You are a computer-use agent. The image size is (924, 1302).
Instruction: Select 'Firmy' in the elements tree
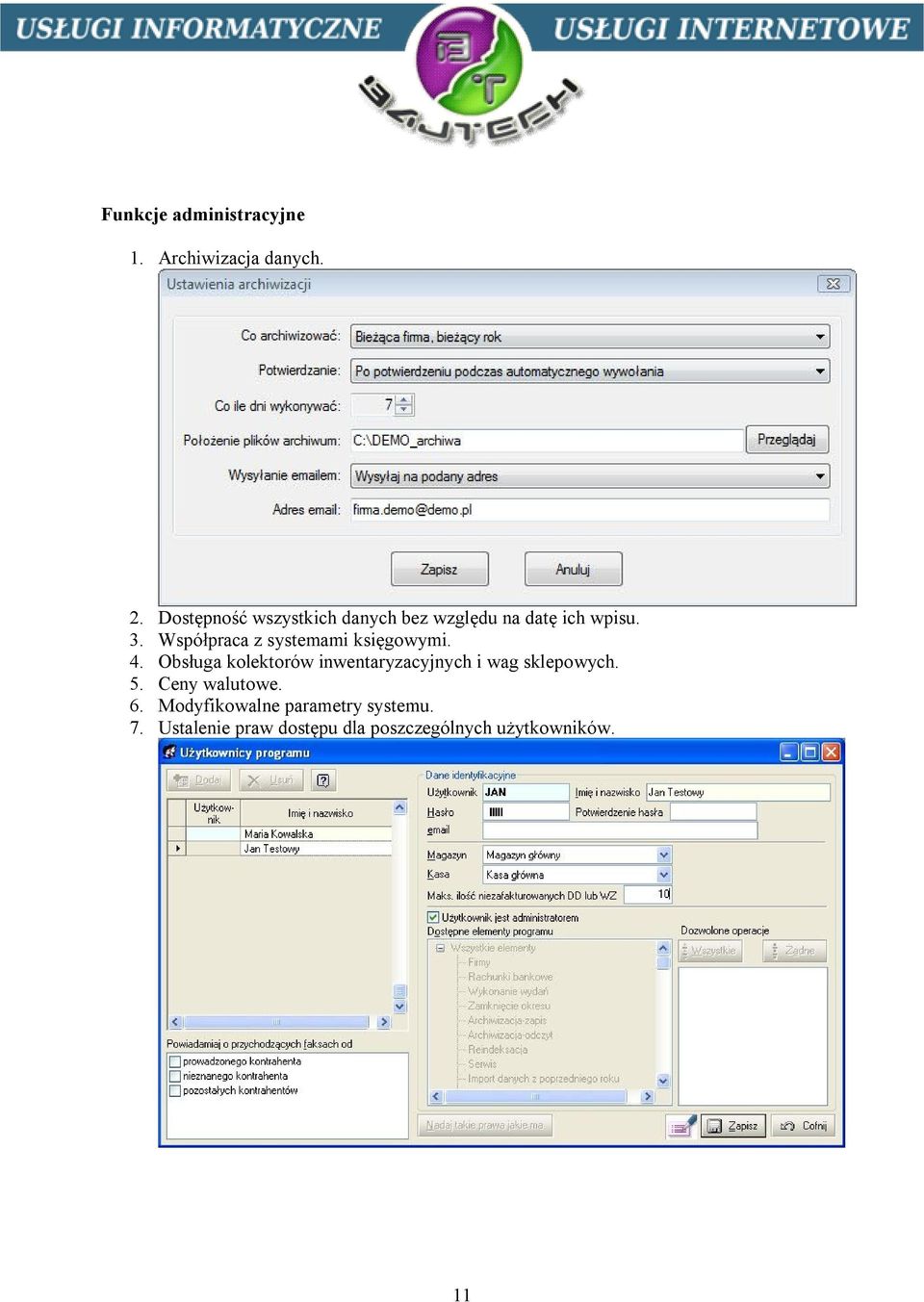click(479, 962)
